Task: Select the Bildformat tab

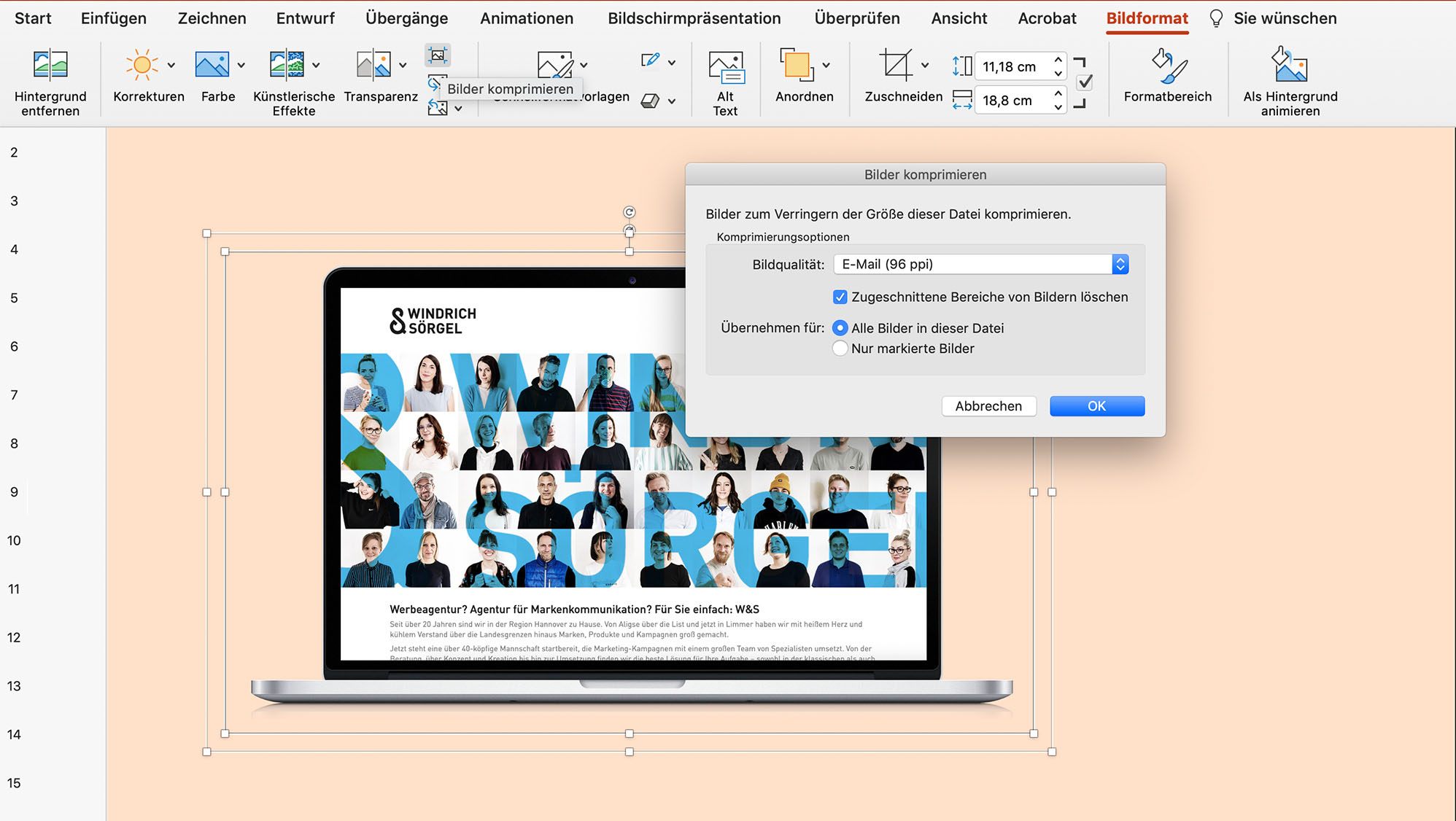Action: [x=1147, y=18]
